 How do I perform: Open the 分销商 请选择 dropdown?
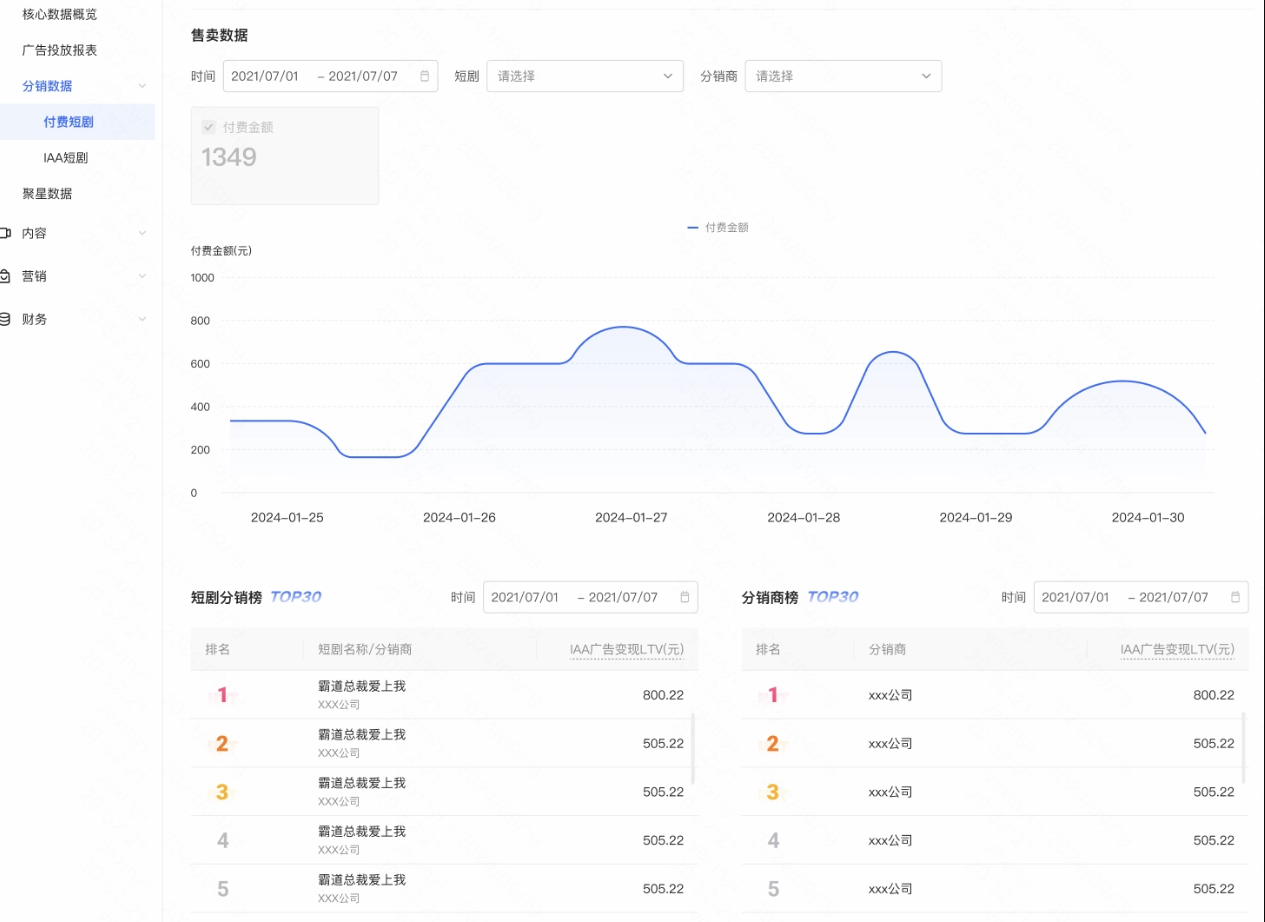coord(843,76)
